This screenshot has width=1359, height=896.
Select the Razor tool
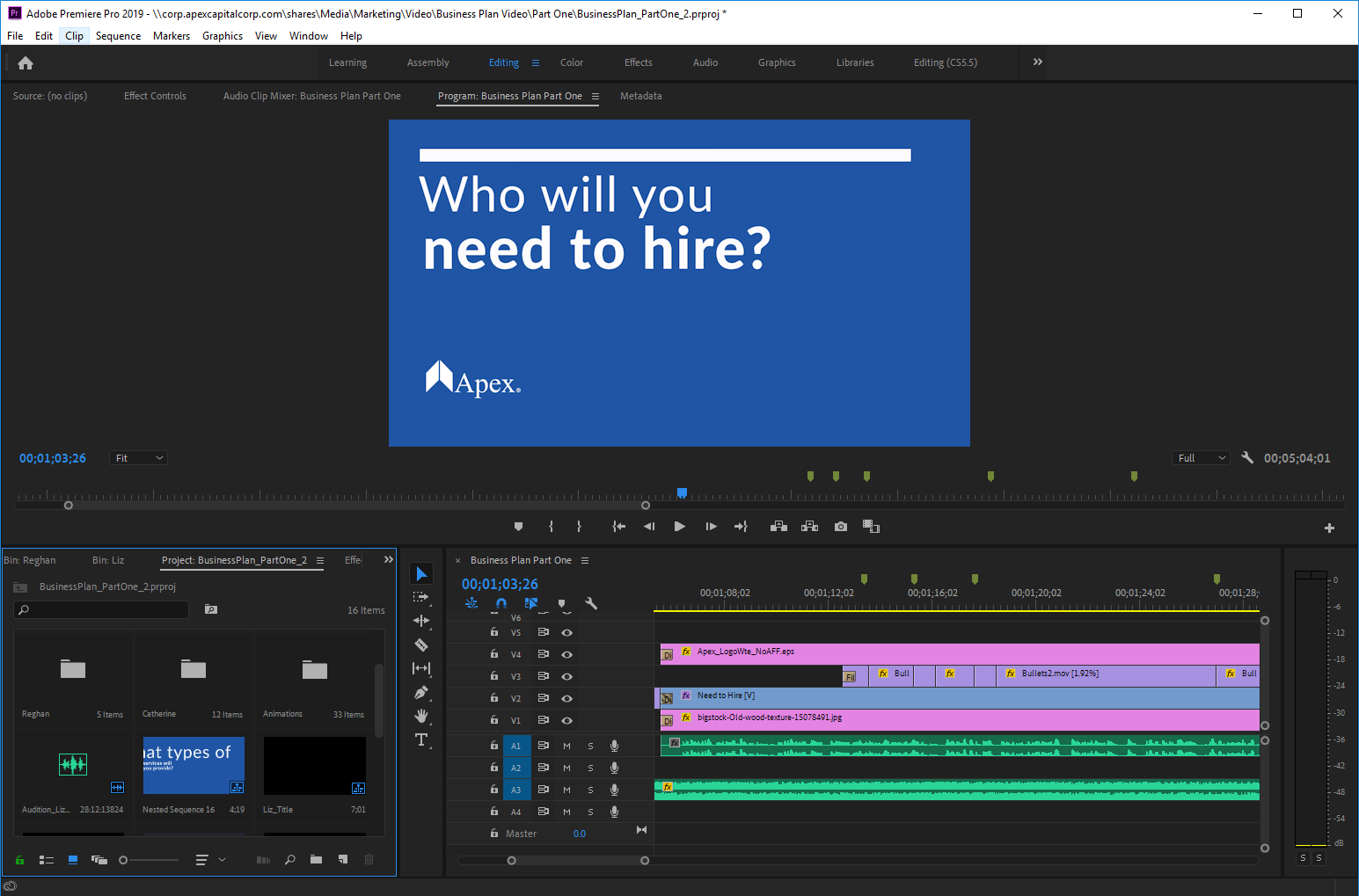421,645
